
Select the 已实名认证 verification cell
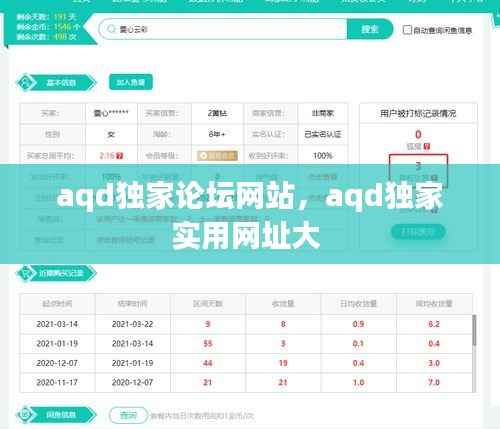[x=323, y=134]
